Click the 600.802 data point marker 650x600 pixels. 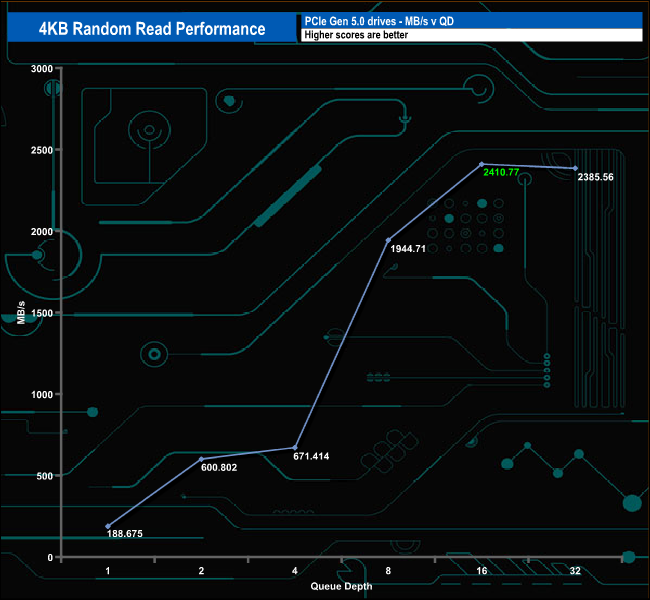[x=201, y=459]
